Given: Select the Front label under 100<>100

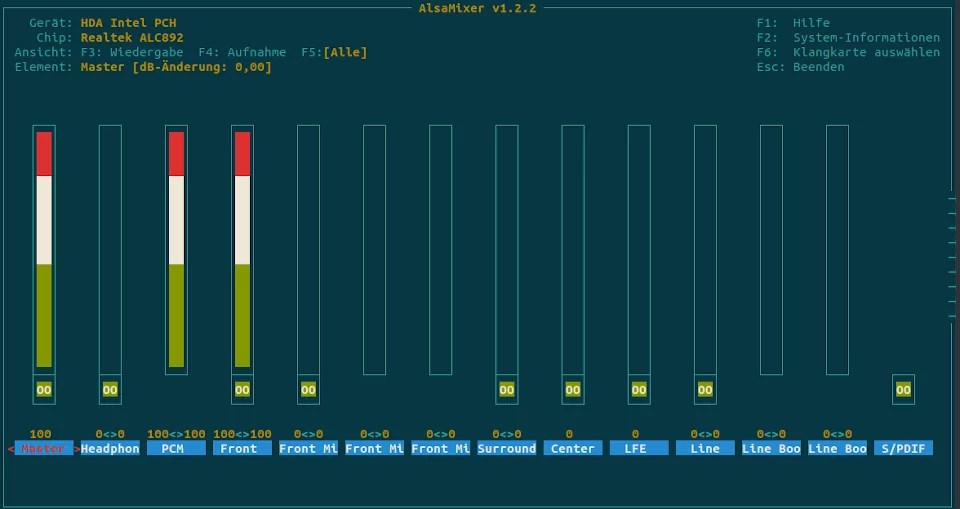Looking at the screenshot, I should coord(242,448).
